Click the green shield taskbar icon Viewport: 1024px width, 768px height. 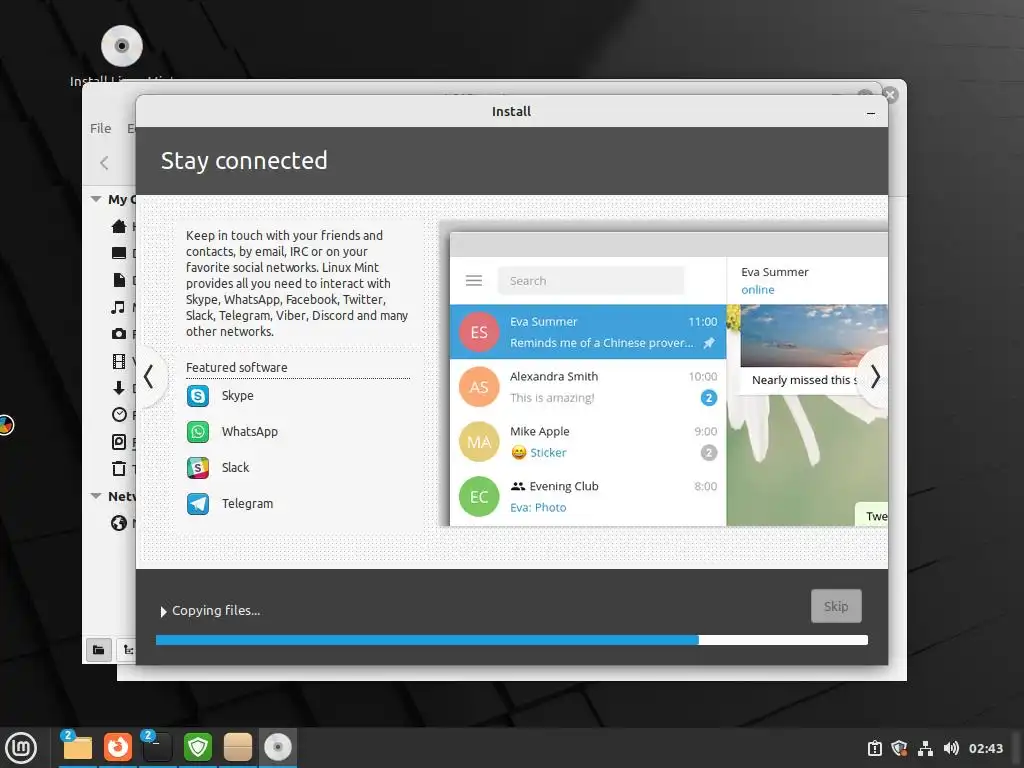(198, 747)
